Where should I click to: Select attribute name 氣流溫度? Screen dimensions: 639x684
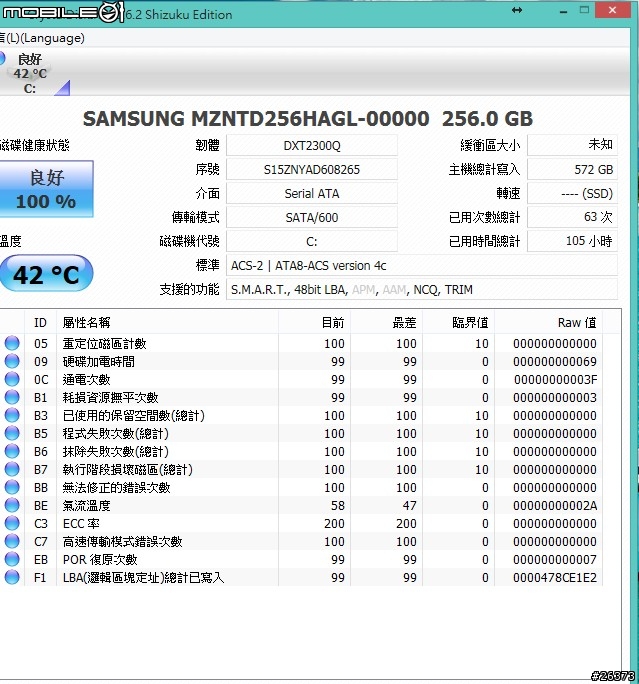(86, 505)
